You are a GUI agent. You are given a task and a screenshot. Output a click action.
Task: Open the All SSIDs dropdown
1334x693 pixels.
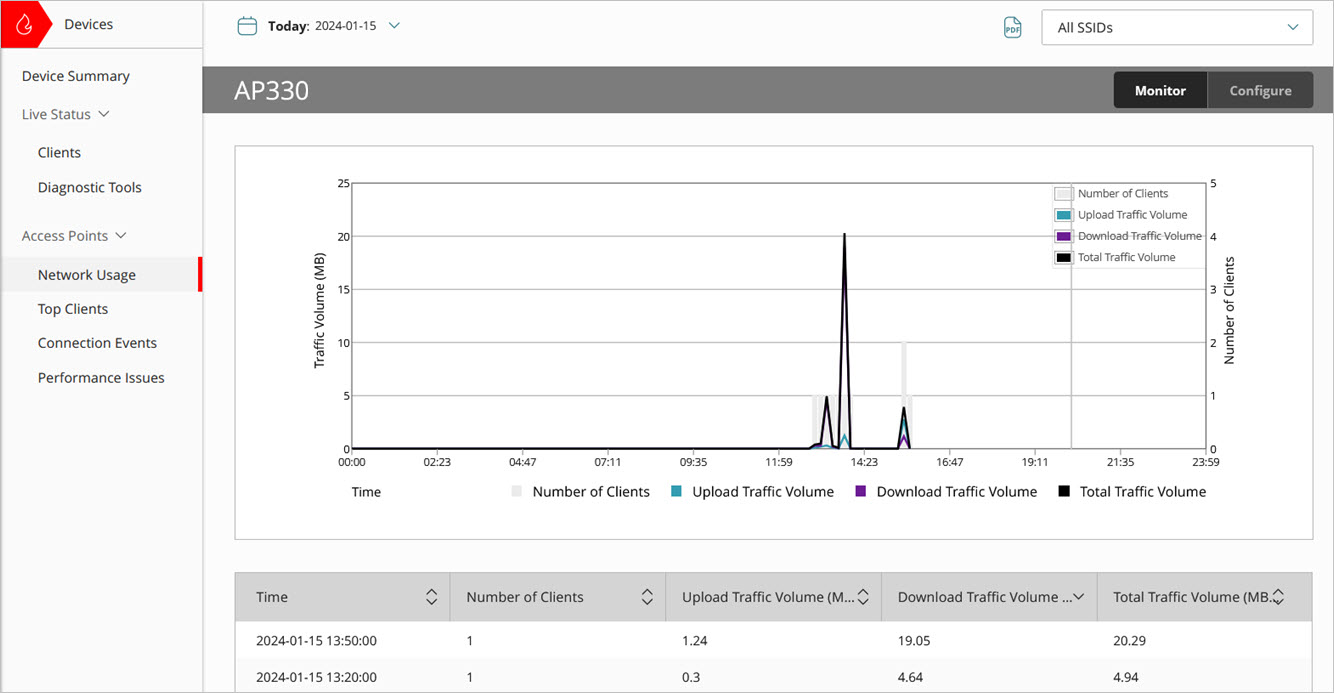[x=1176, y=27]
